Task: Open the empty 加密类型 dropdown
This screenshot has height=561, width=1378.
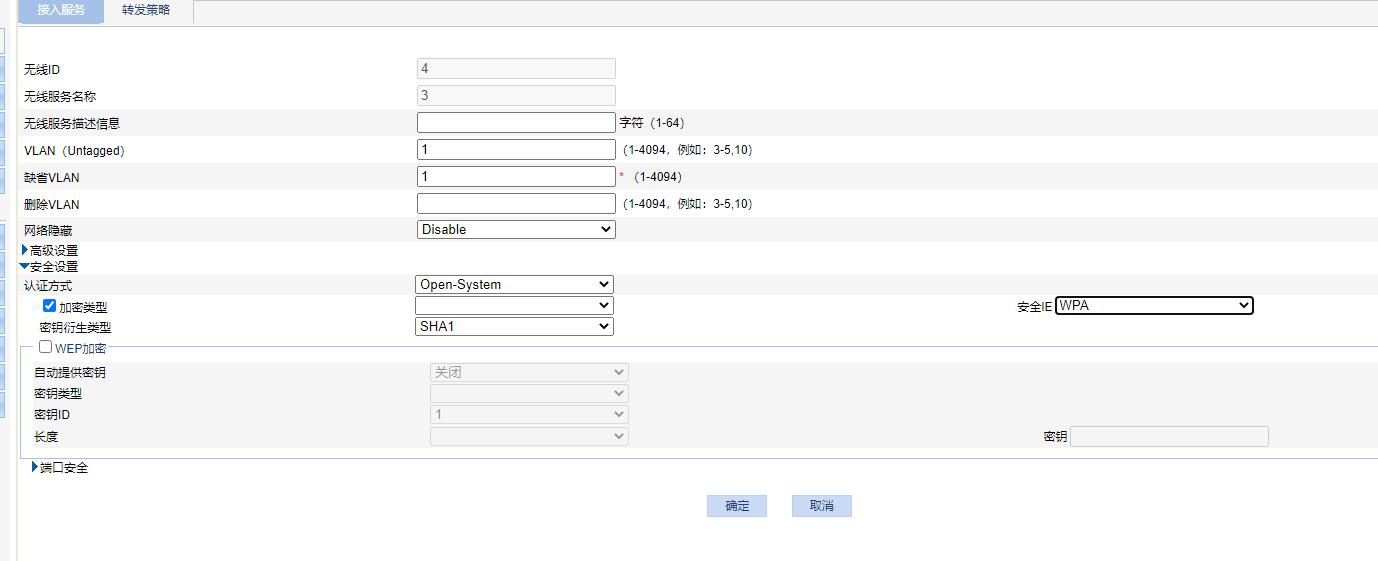Action: click(514, 305)
